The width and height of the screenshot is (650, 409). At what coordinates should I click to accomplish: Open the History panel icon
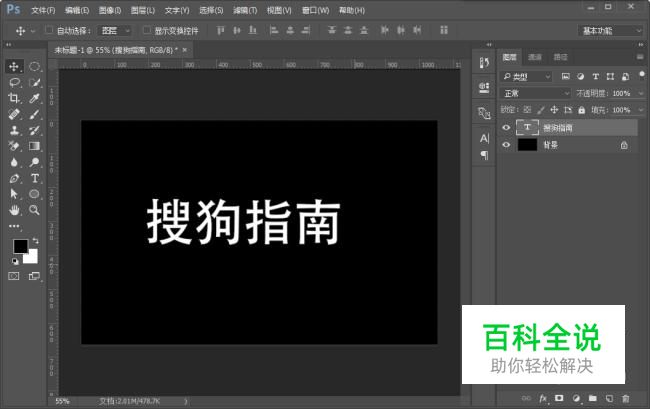484,63
